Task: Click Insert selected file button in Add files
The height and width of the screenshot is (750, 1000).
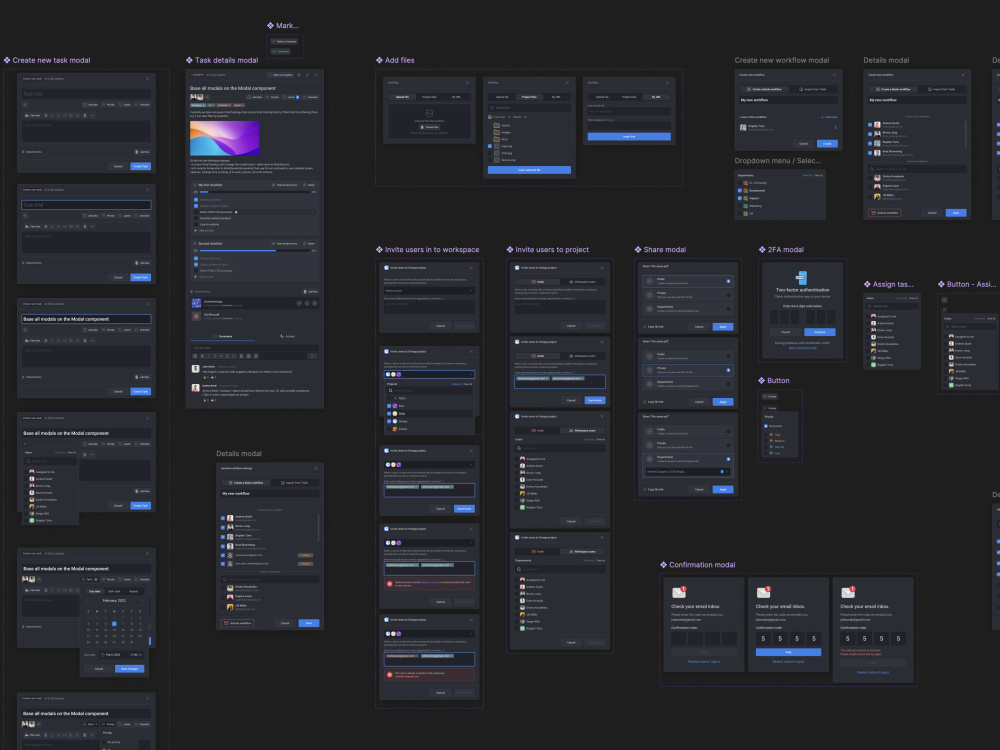Action: 529,170
